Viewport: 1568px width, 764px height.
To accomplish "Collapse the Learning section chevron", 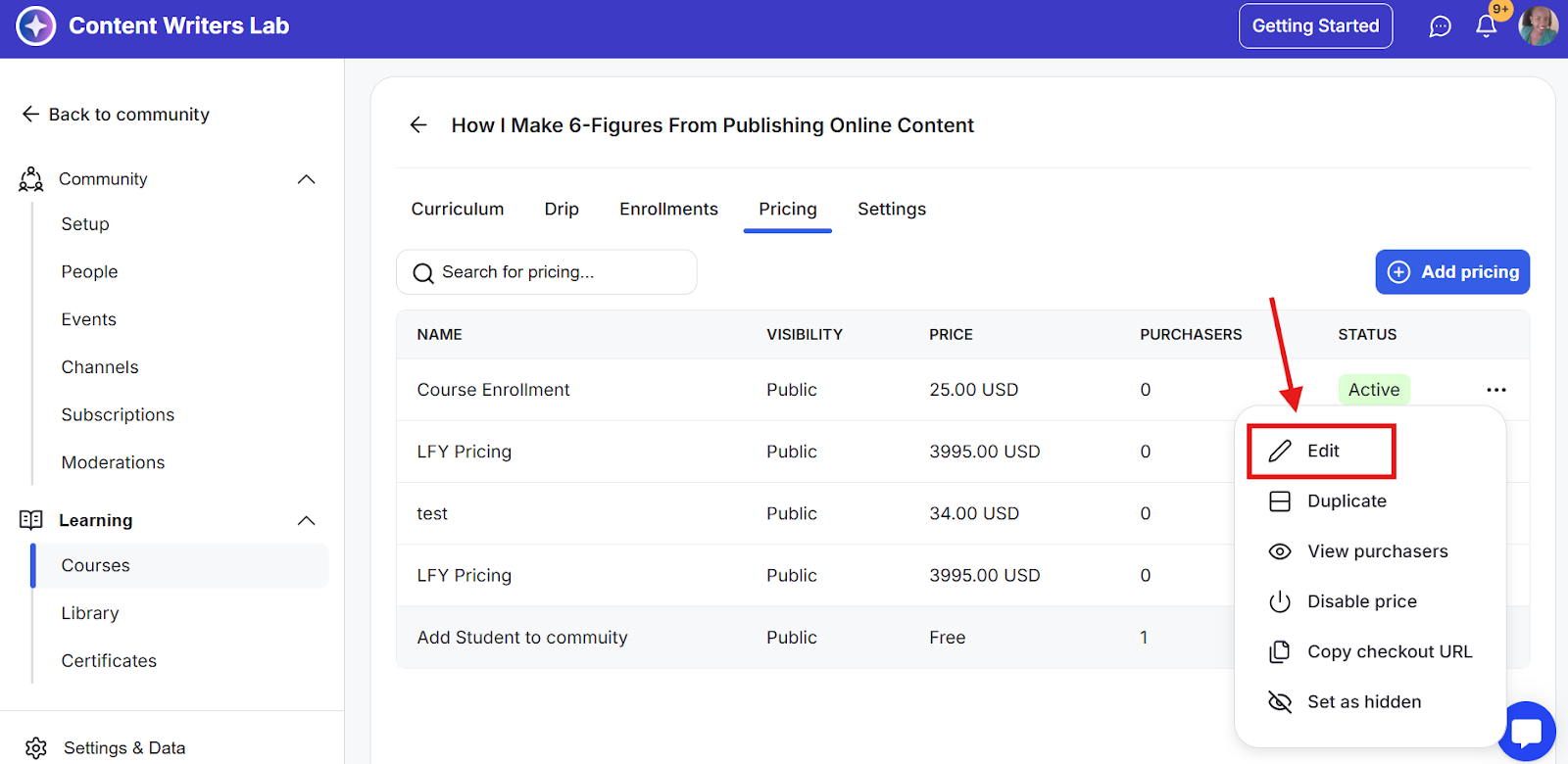I will (306, 520).
